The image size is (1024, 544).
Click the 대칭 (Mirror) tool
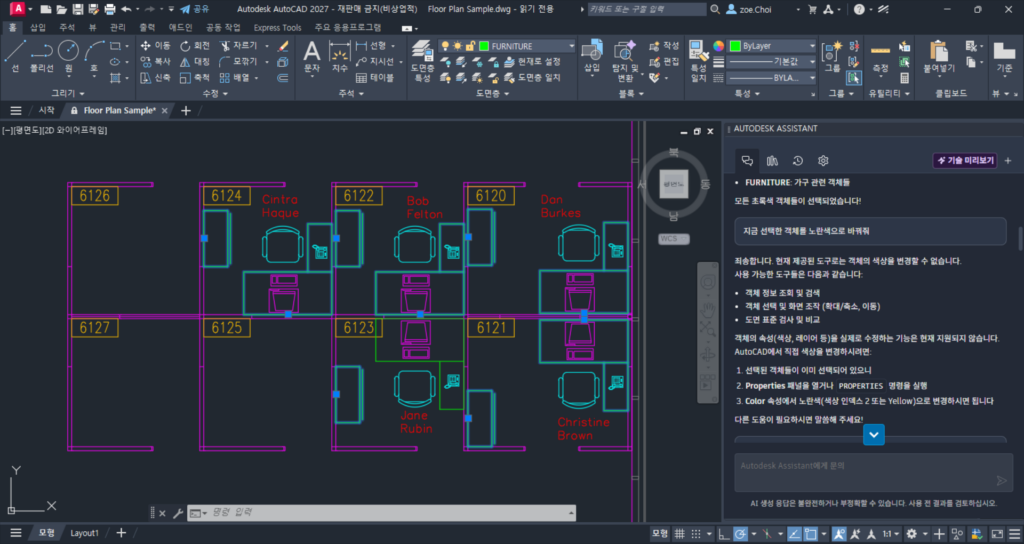point(195,61)
